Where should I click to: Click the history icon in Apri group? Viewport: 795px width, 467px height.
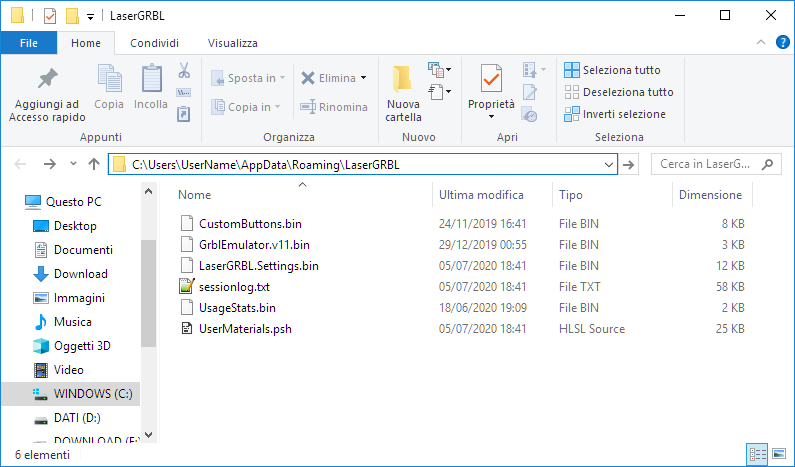point(530,115)
